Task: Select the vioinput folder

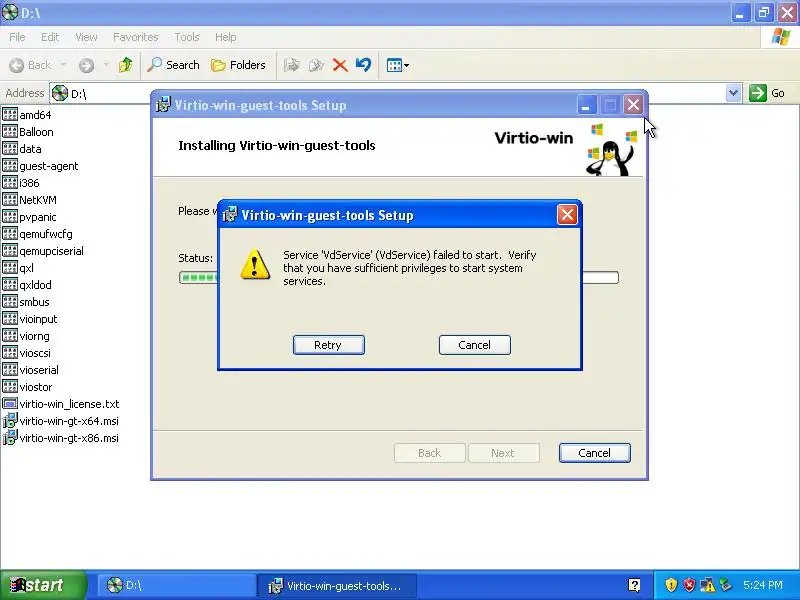Action: pos(30,319)
